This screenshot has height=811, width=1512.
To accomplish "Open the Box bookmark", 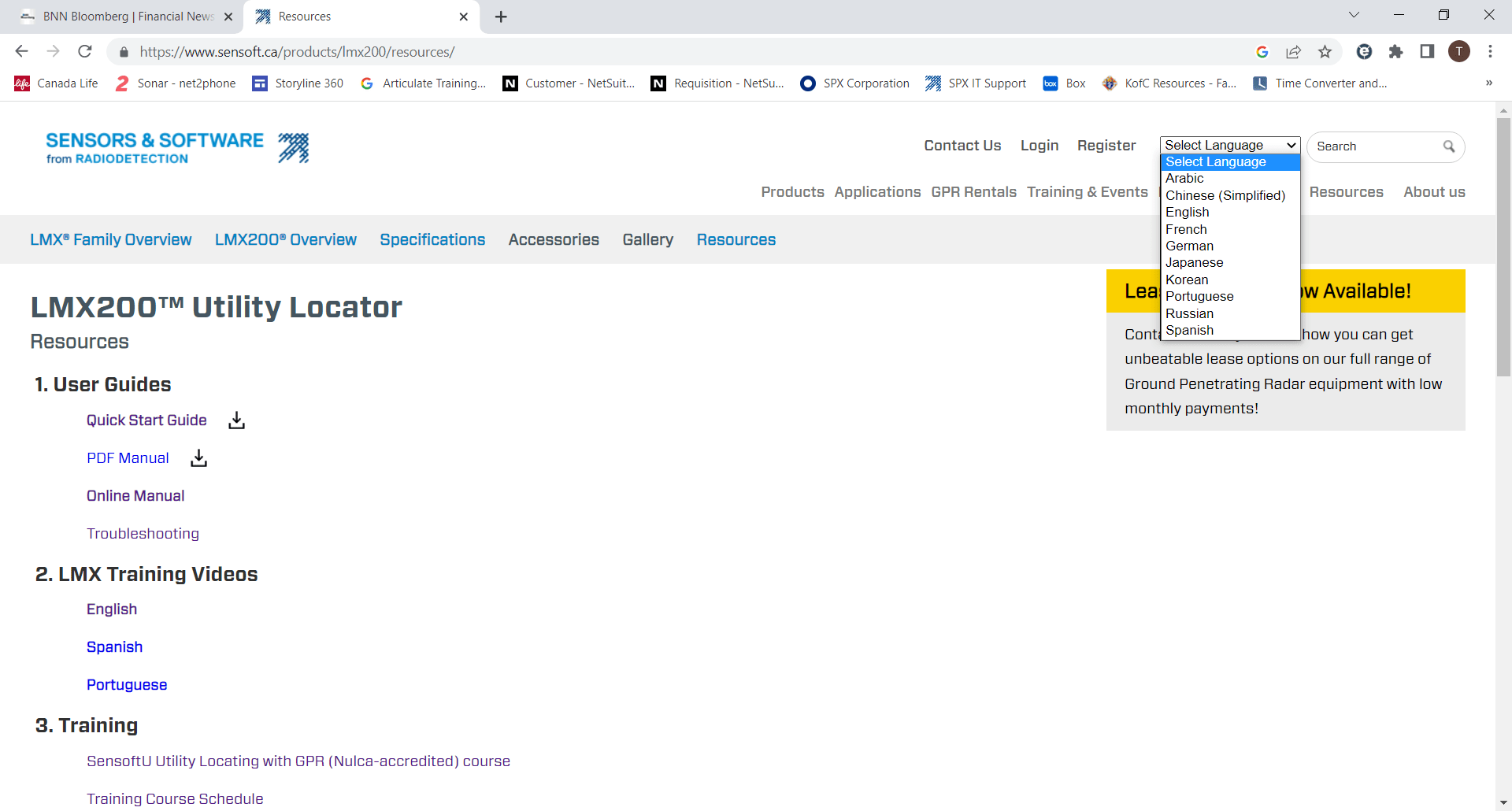I will click(x=1063, y=83).
